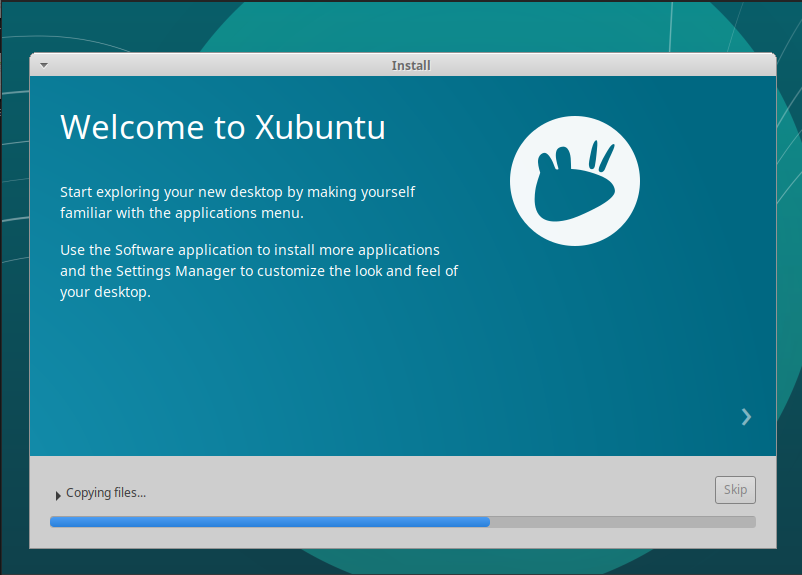
Task: Click the Install title bar text
Action: 411,65
